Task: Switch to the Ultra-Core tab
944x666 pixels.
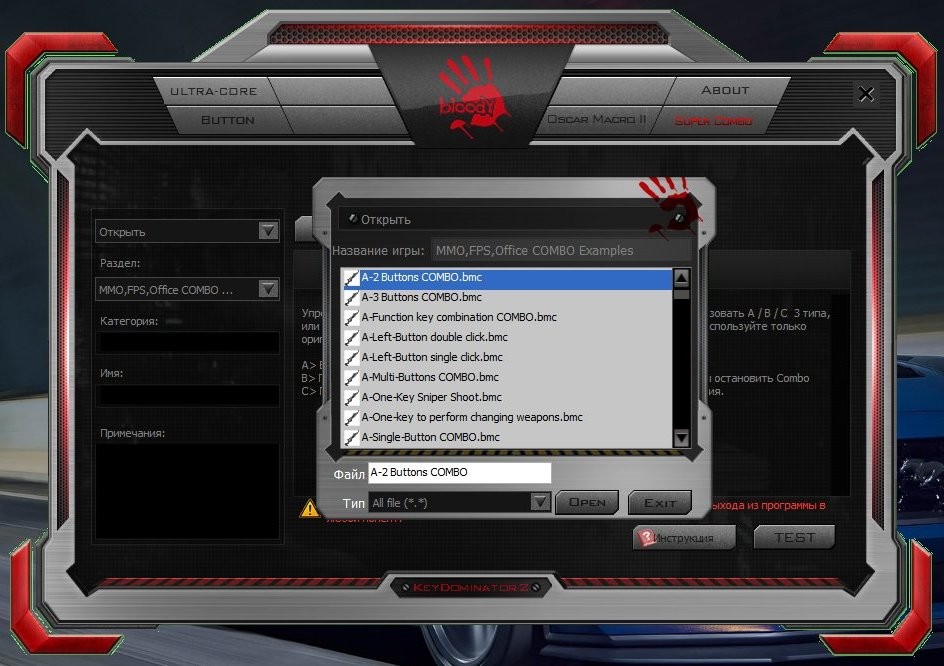Action: (x=213, y=91)
